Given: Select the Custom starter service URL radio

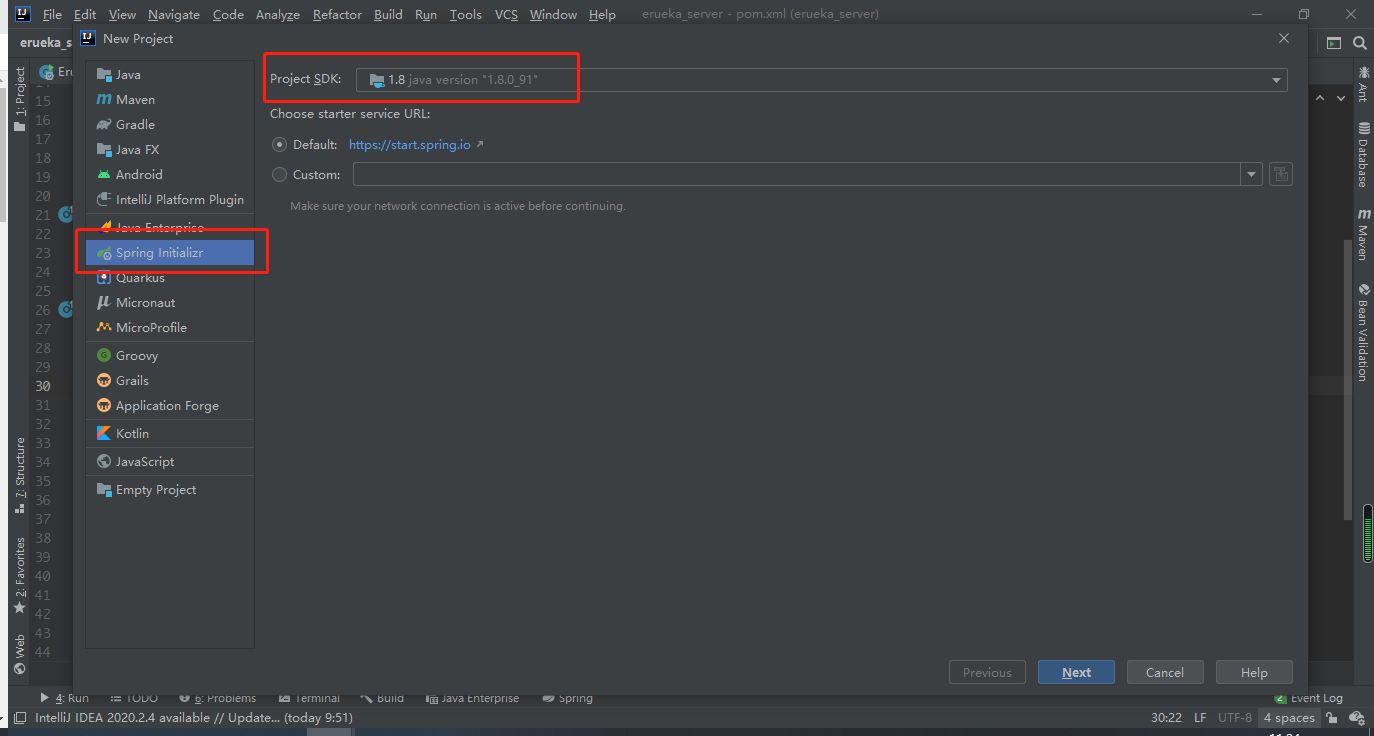Looking at the screenshot, I should point(280,174).
